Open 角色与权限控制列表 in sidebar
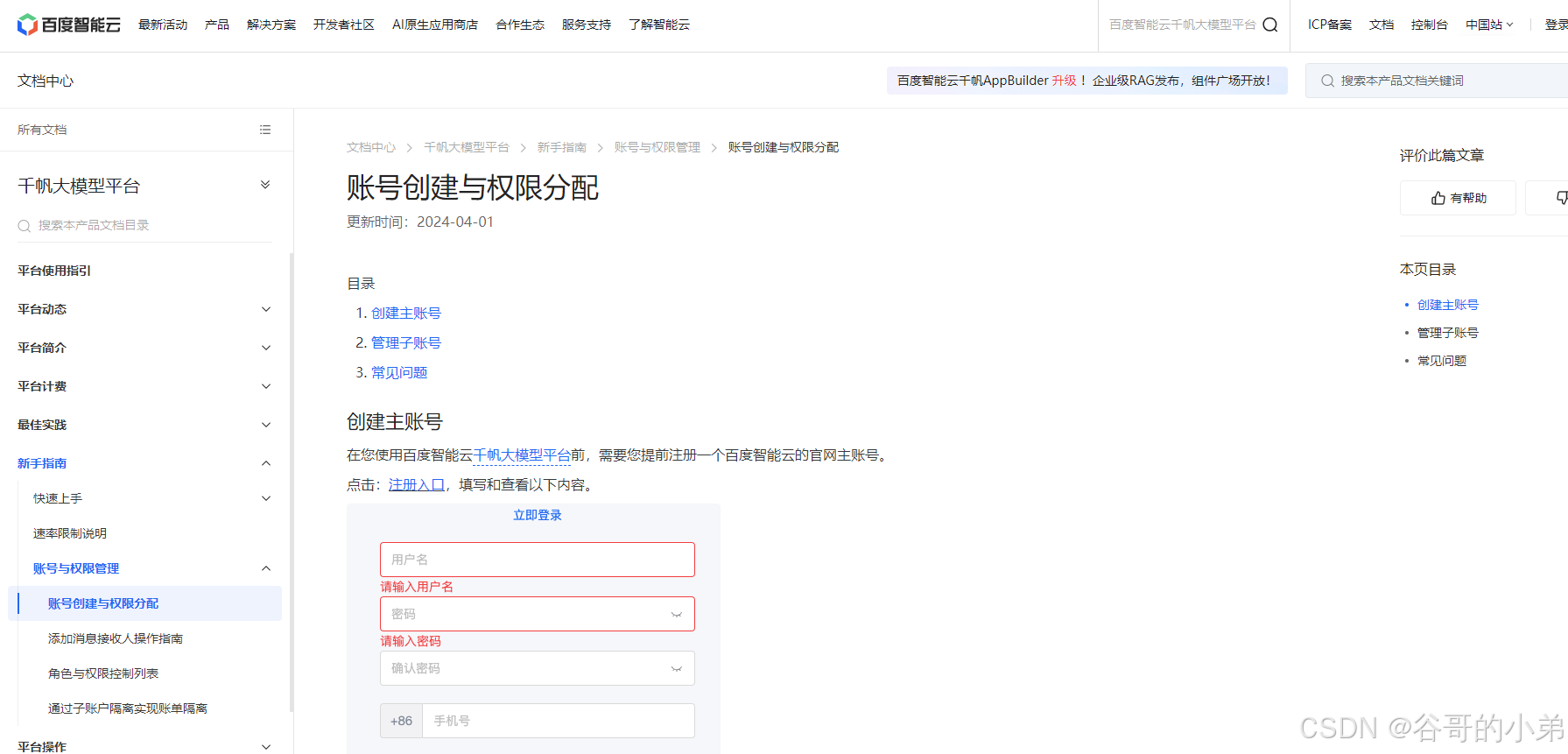 [103, 673]
